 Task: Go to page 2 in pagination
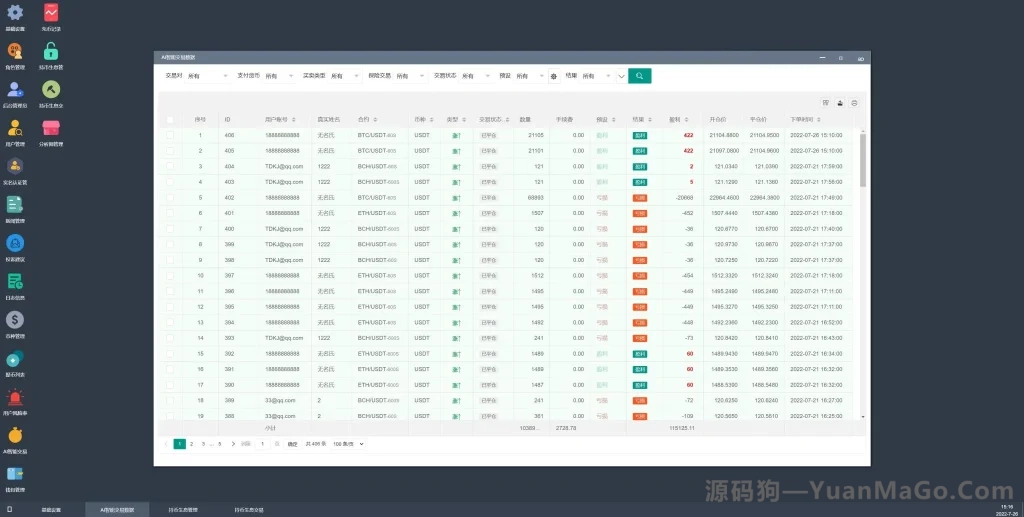[x=192, y=443]
